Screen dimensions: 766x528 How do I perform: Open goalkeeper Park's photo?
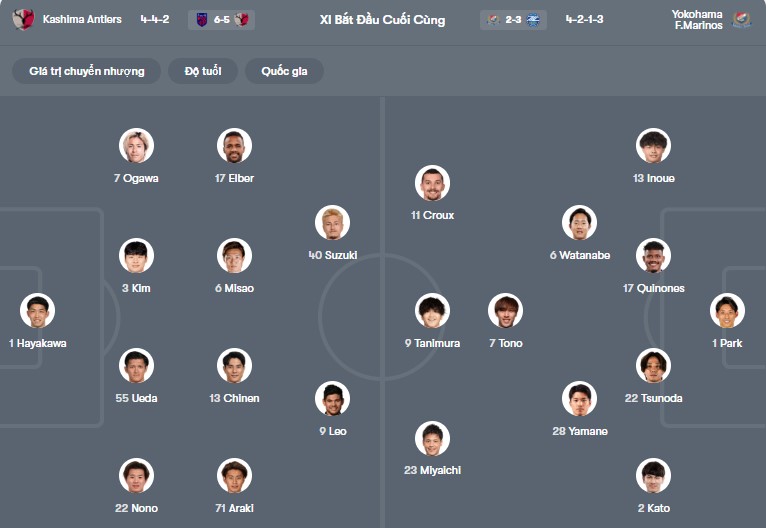coord(727,311)
